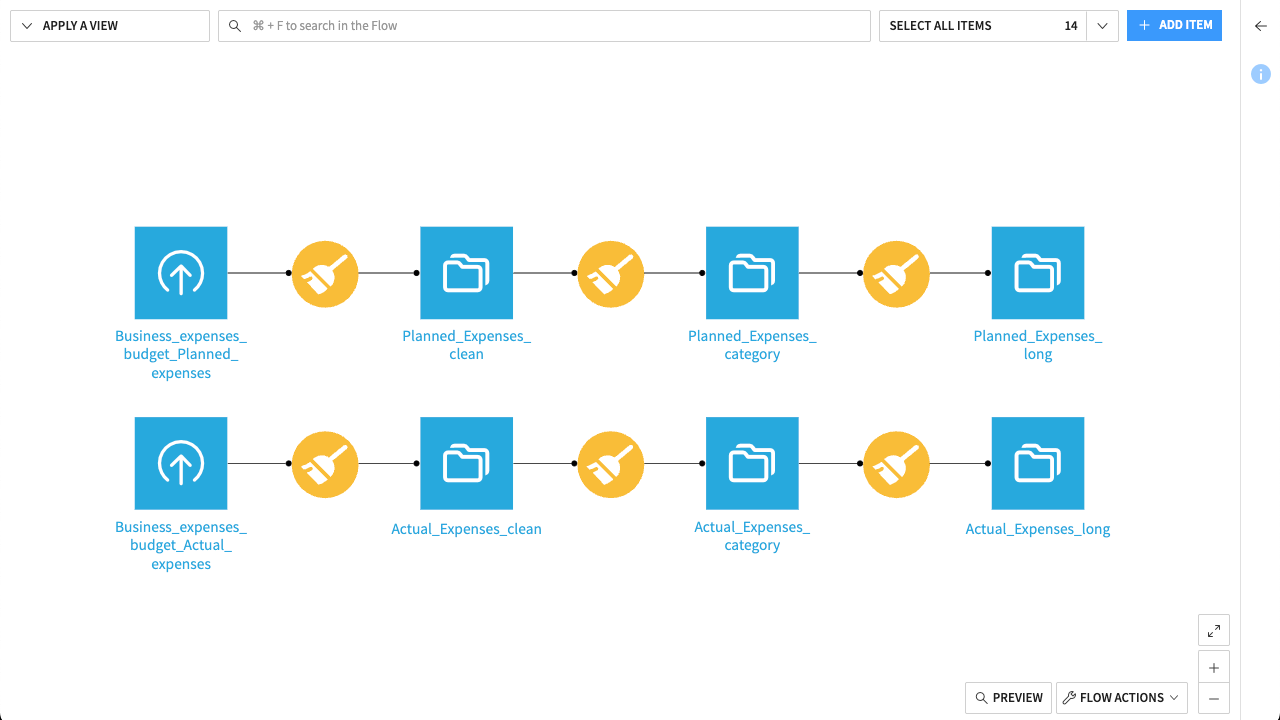Open the Planned_Expenses_clean dataset node
The image size is (1280, 720).
tap(466, 272)
